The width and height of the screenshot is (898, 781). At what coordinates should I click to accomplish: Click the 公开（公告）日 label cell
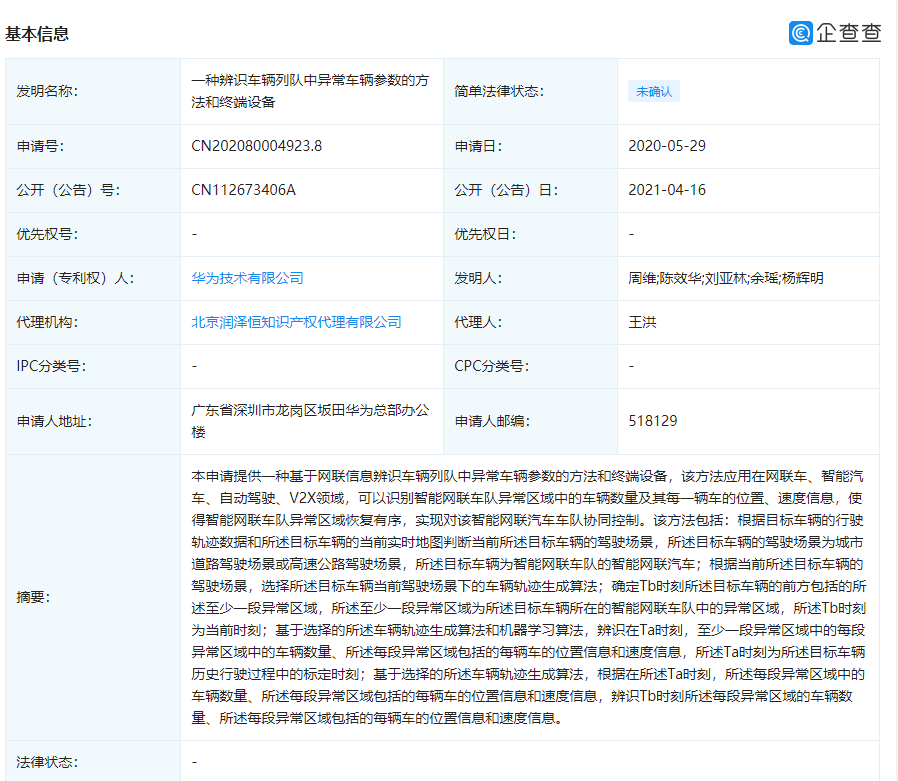click(x=530, y=190)
